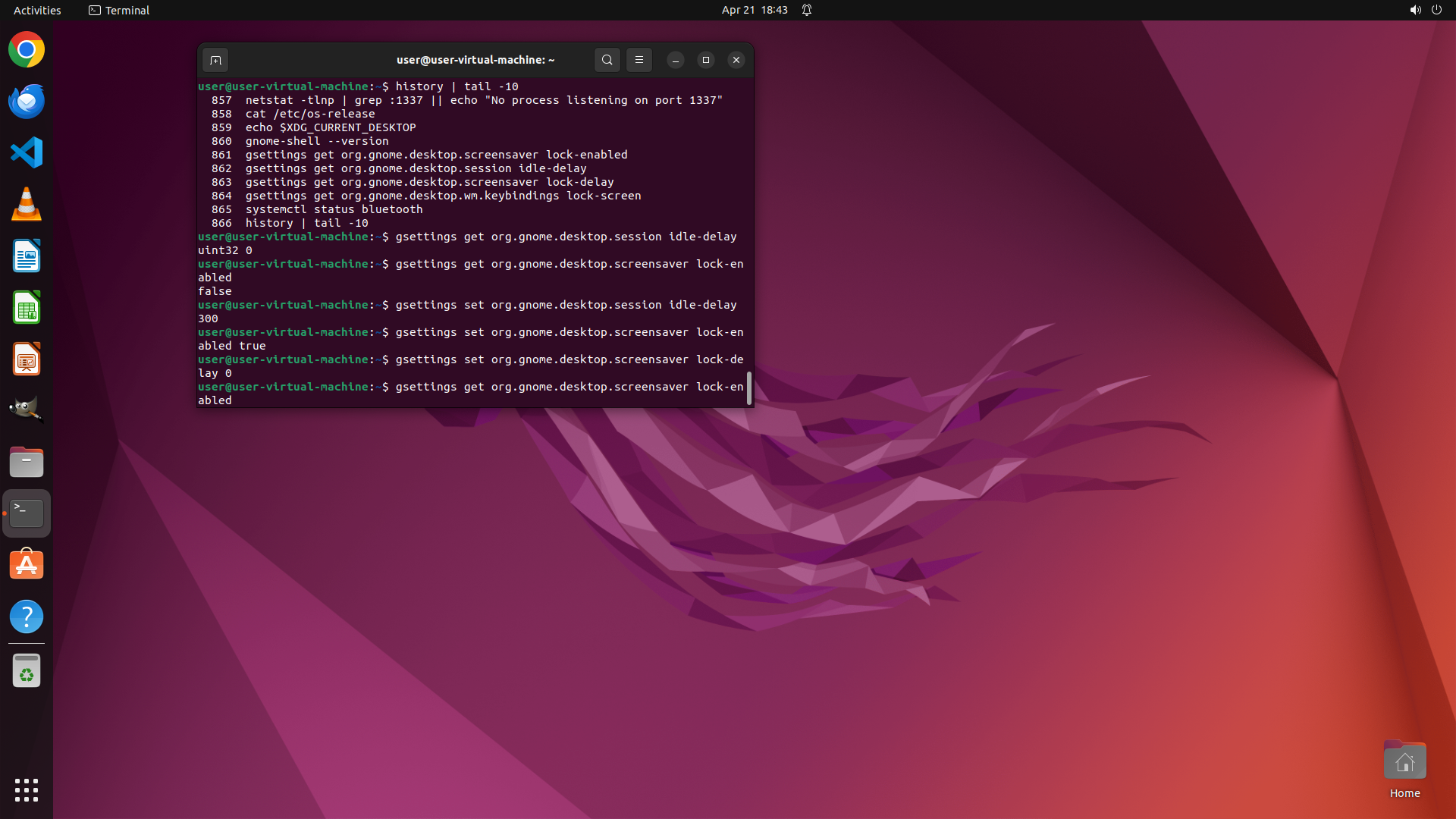Click the terminal search icon
The width and height of the screenshot is (1456, 819).
tap(607, 60)
